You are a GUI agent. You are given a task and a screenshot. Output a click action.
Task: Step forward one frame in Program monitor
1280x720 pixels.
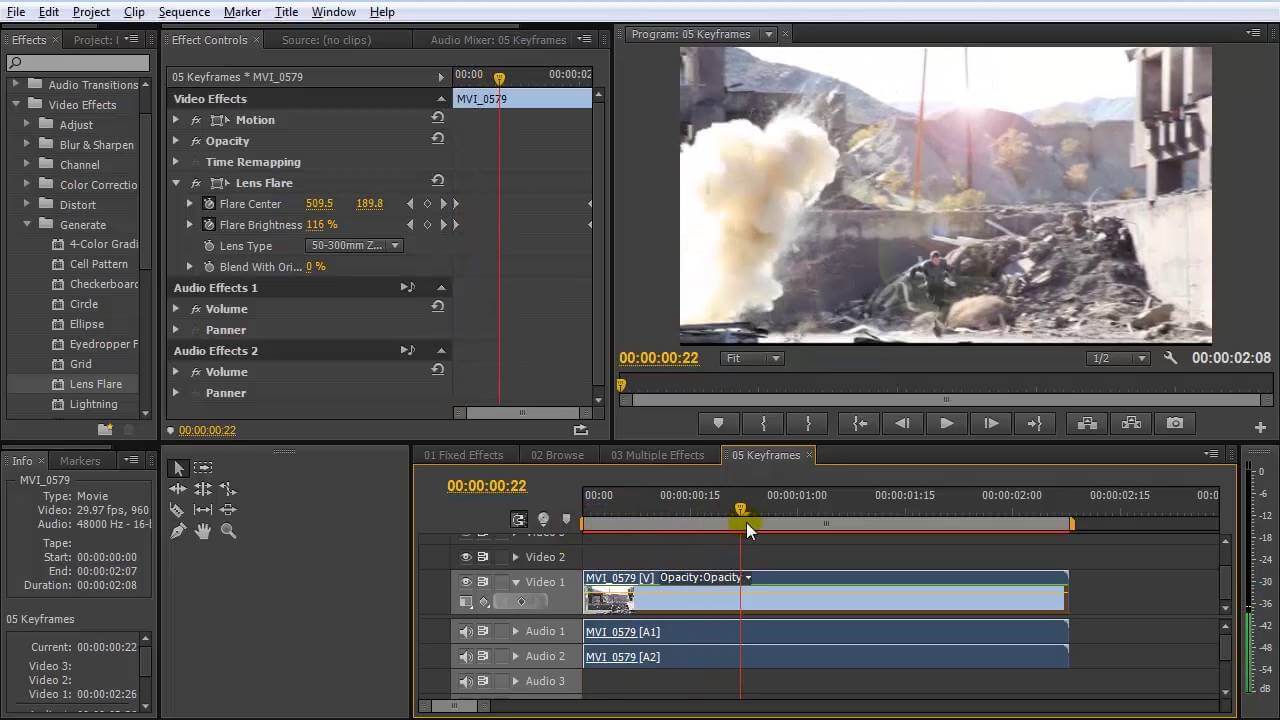pos(990,423)
